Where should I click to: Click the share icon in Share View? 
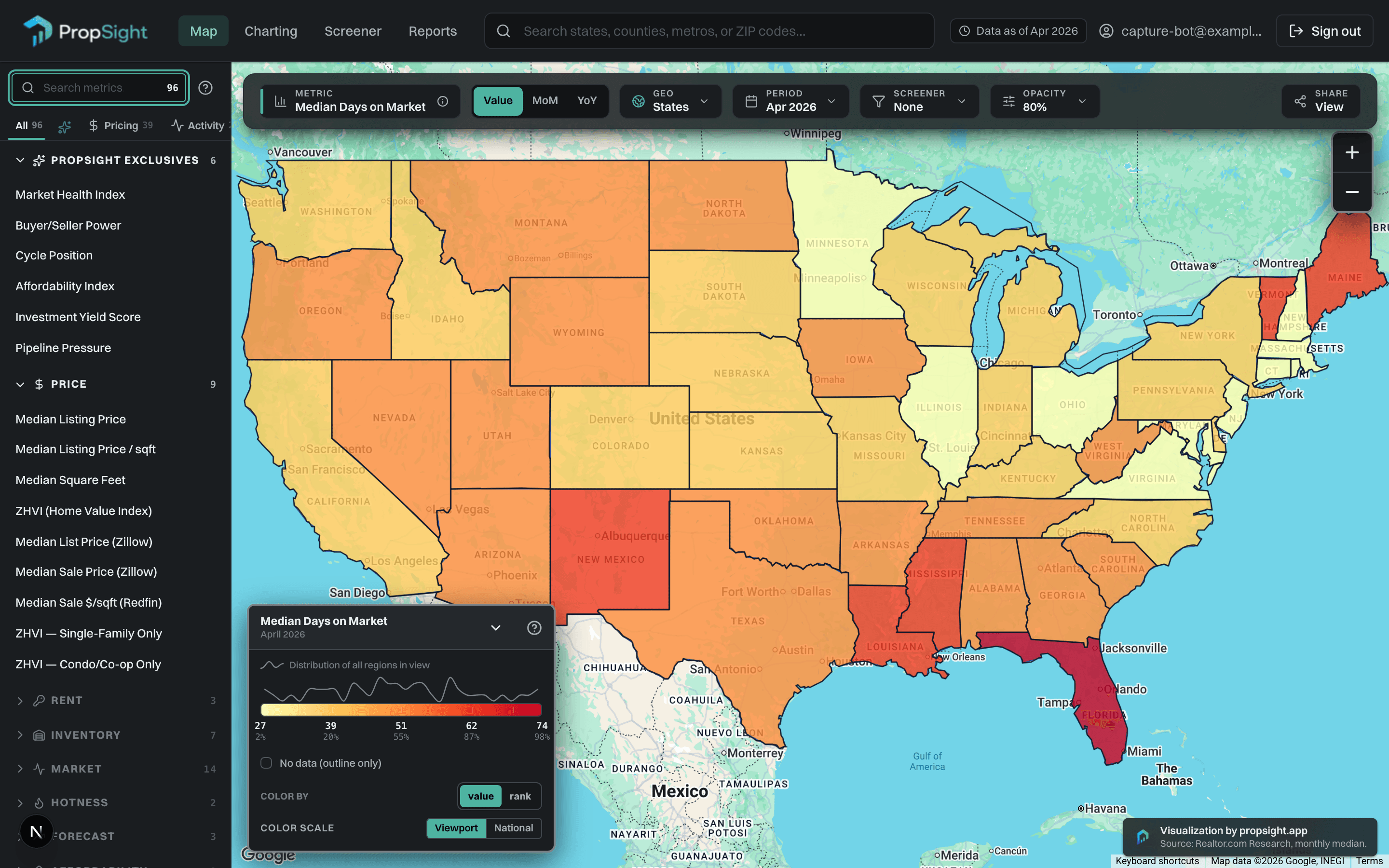[x=1300, y=102]
